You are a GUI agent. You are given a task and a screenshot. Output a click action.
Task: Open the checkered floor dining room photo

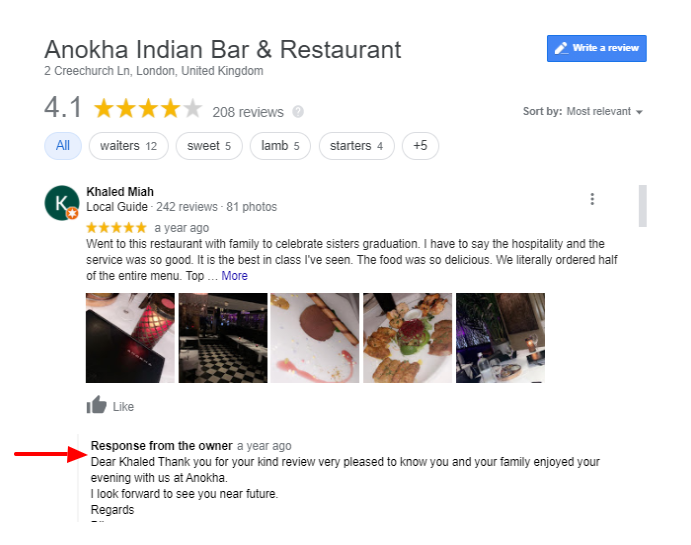(x=223, y=338)
